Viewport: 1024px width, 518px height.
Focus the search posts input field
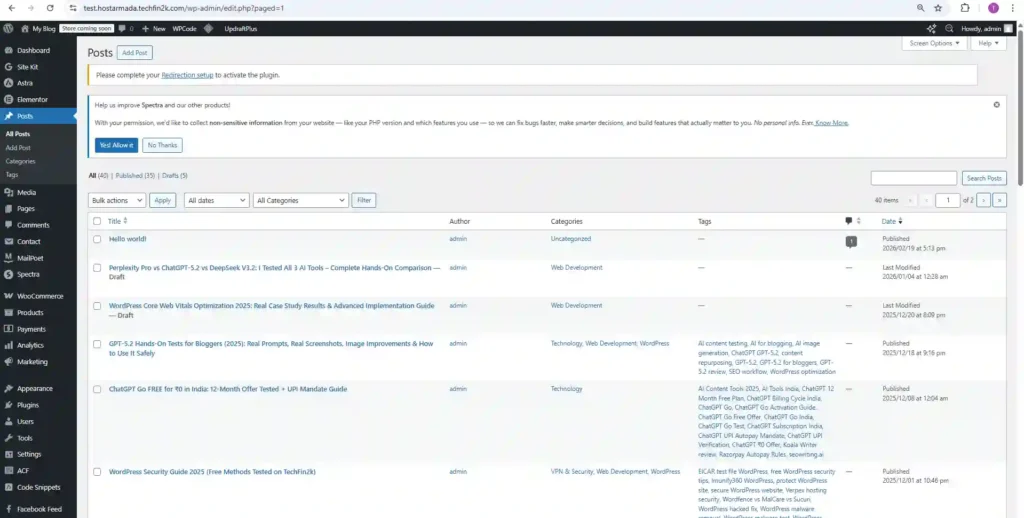pyautogui.click(x=914, y=178)
